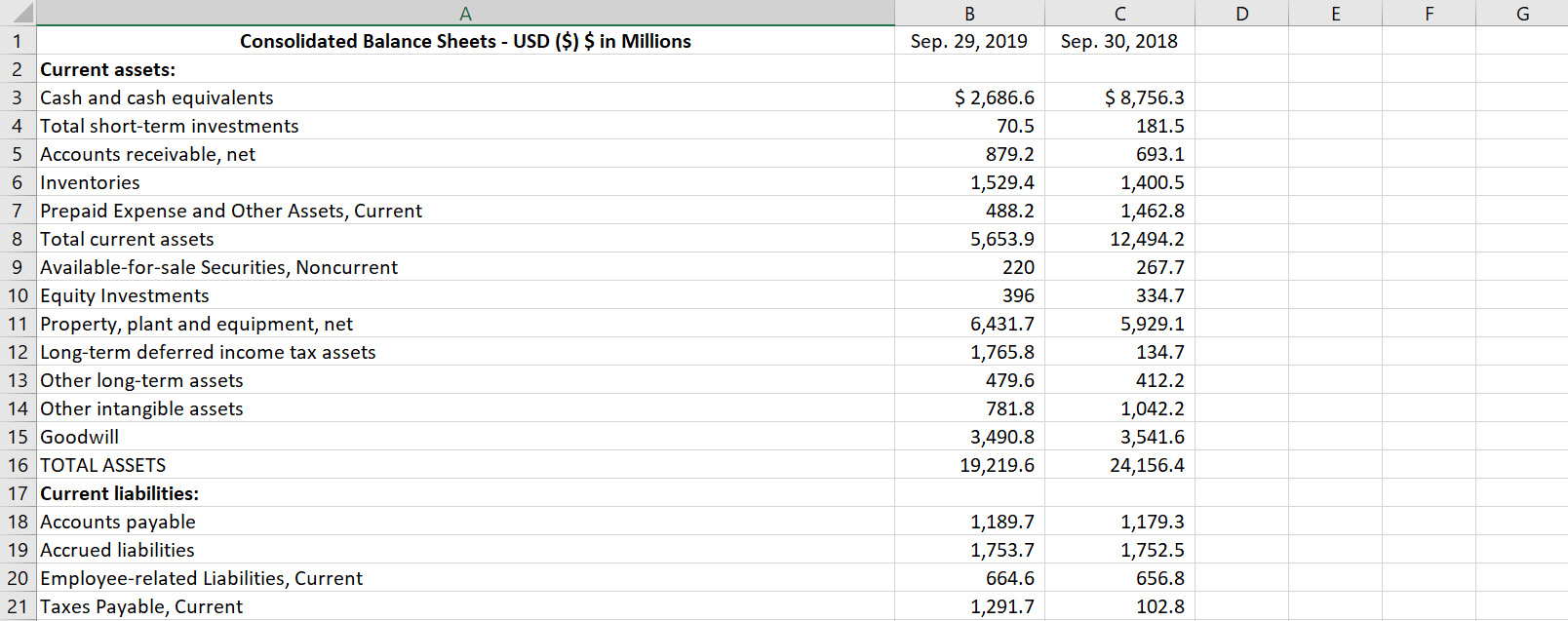1568x621 pixels.
Task: Click the 1,765.8 value cell
Action: pos(969,352)
